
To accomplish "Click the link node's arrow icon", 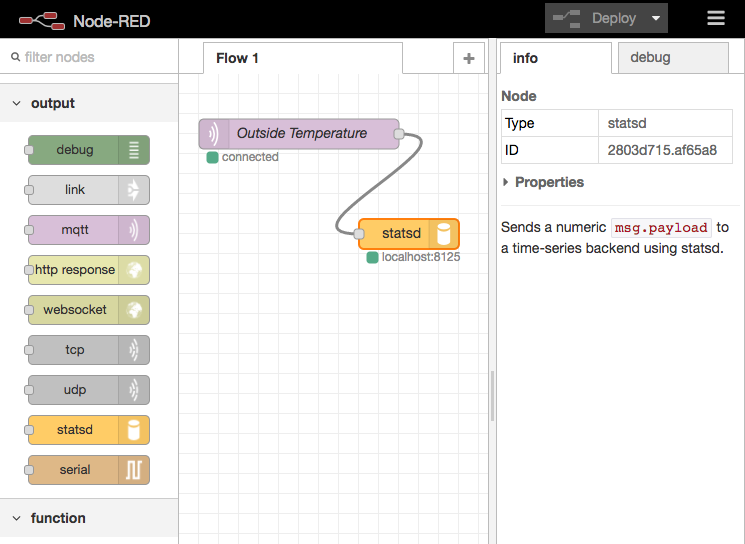I will point(134,190).
